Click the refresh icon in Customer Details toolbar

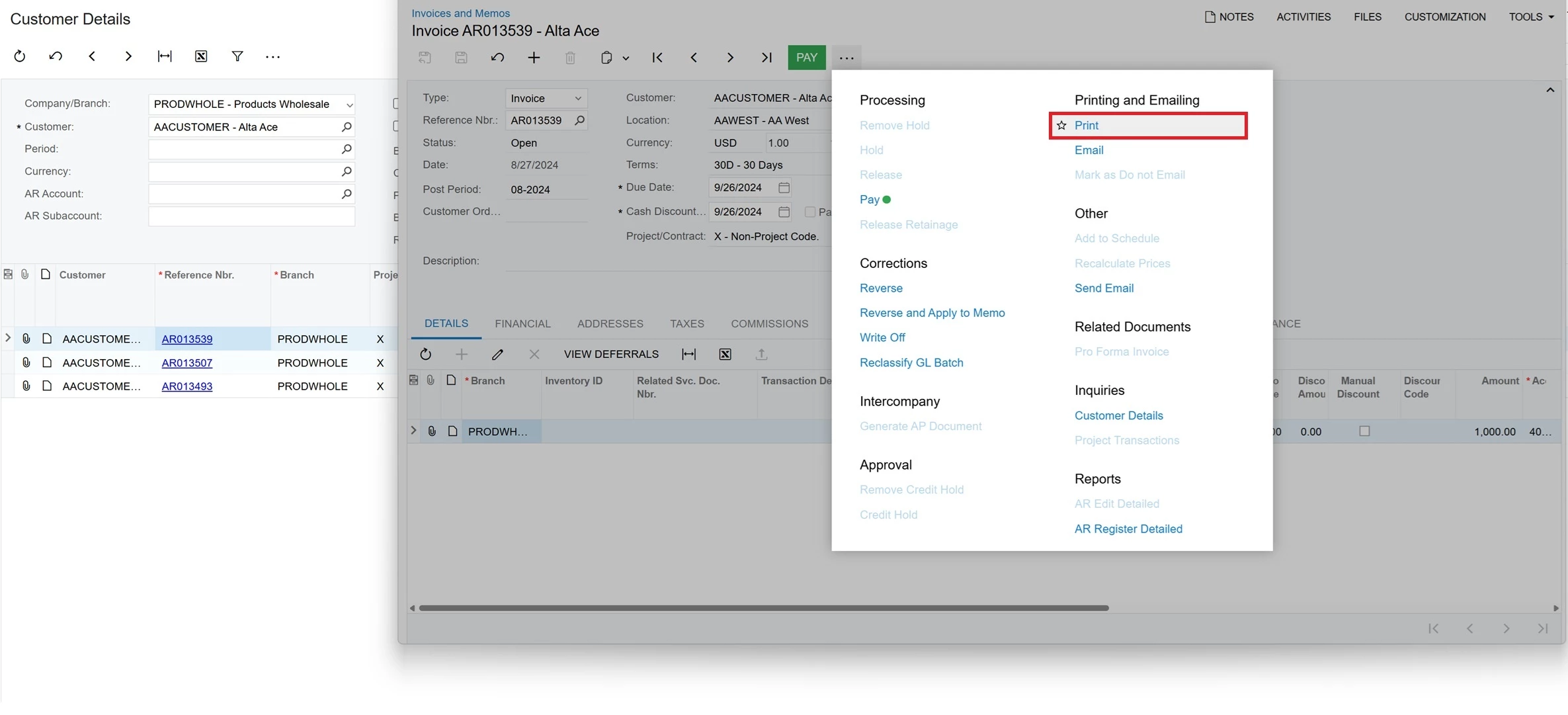20,56
